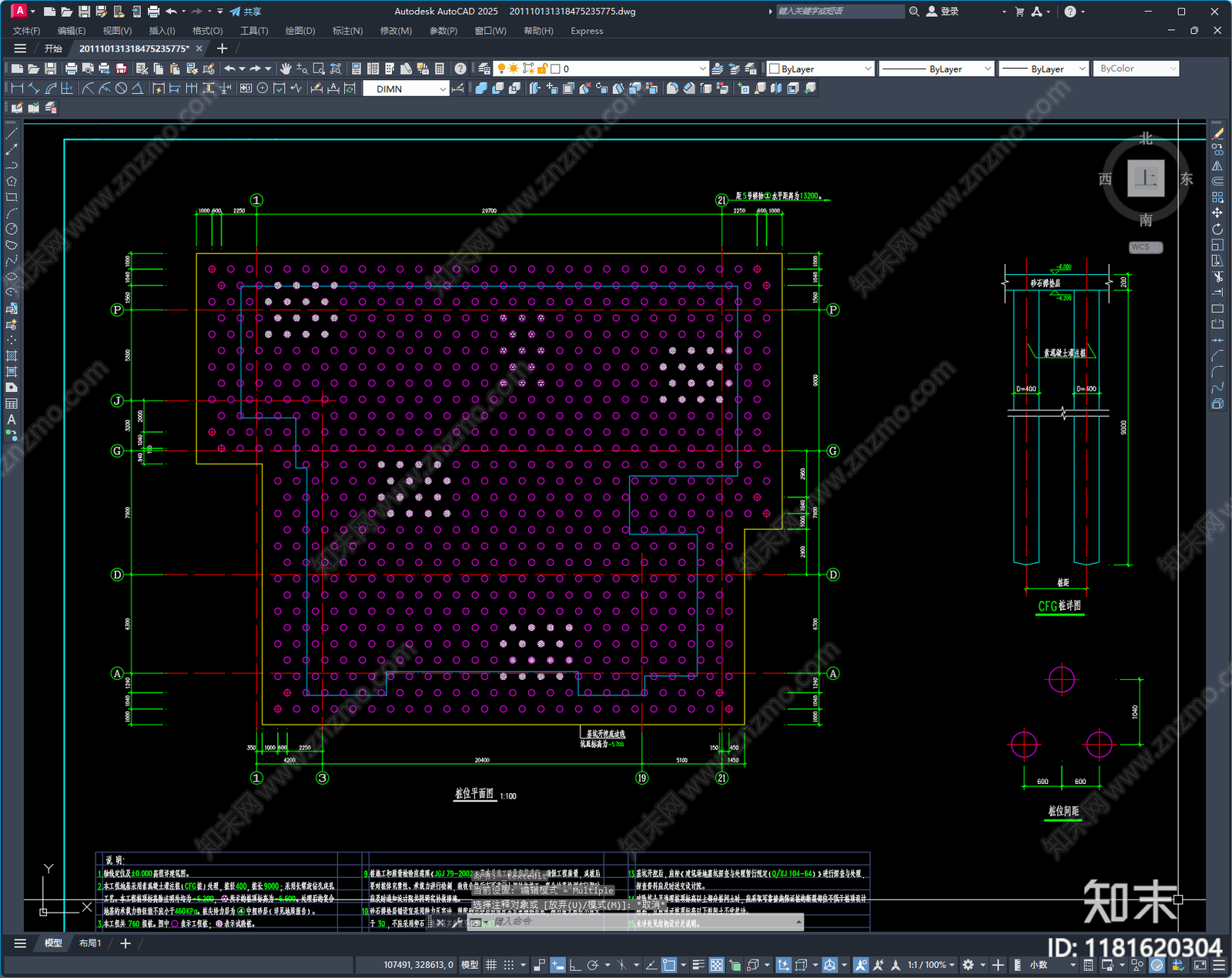Open the 标注(N) menu
Image resolution: width=1232 pixels, height=978 pixels.
(x=347, y=31)
